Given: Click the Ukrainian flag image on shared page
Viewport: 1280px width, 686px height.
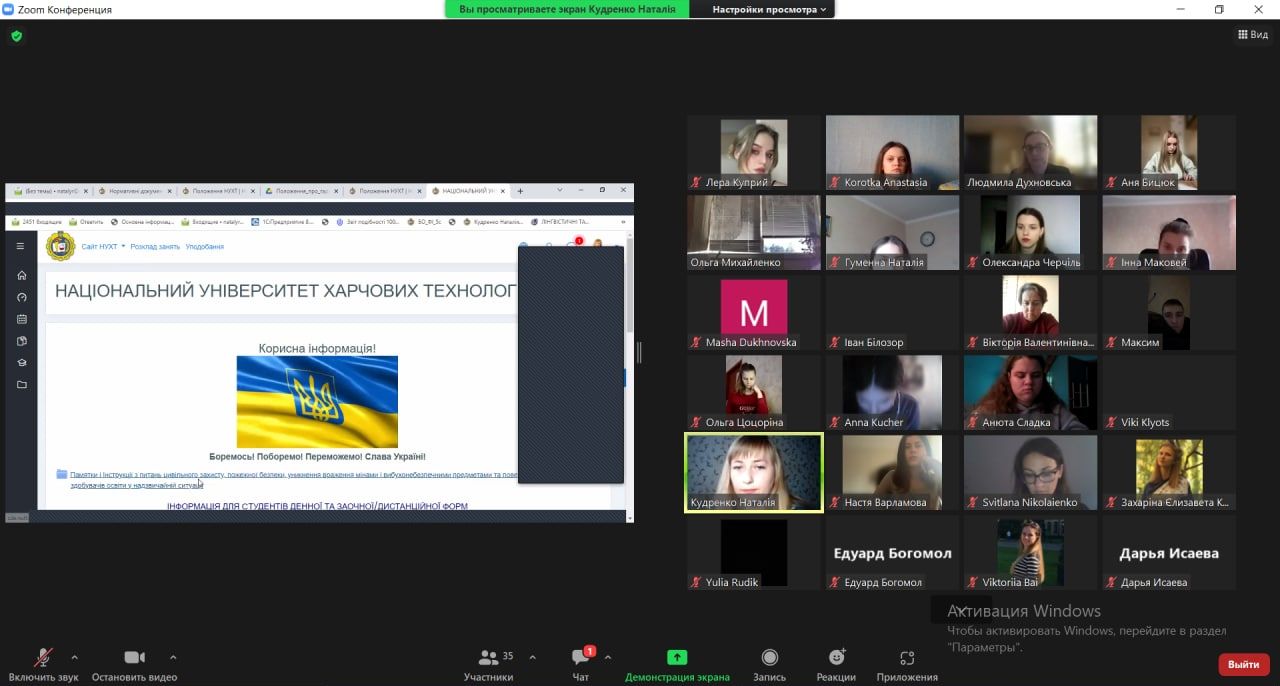Looking at the screenshot, I should 317,401.
